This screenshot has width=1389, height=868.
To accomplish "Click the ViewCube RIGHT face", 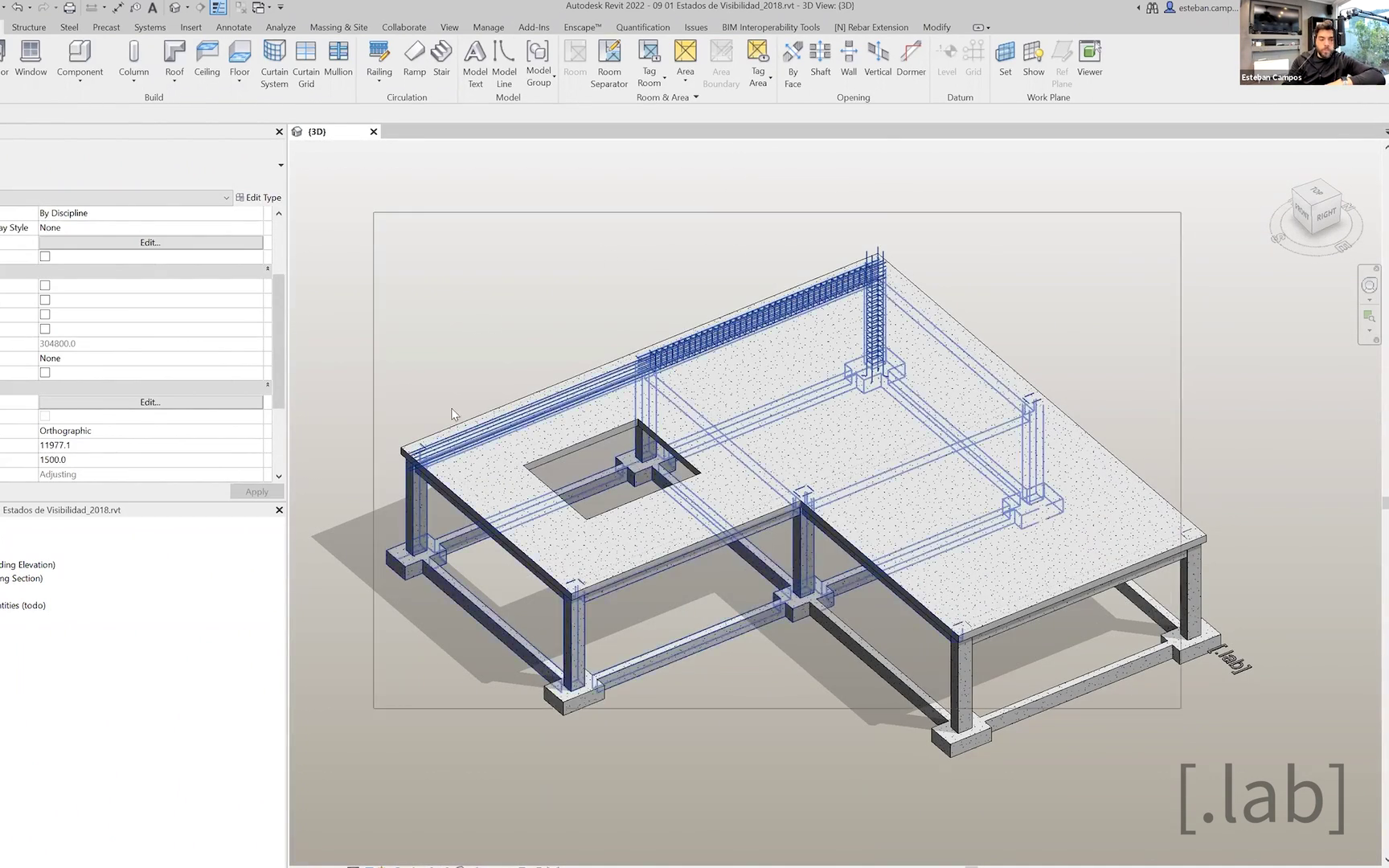I will [x=1325, y=214].
